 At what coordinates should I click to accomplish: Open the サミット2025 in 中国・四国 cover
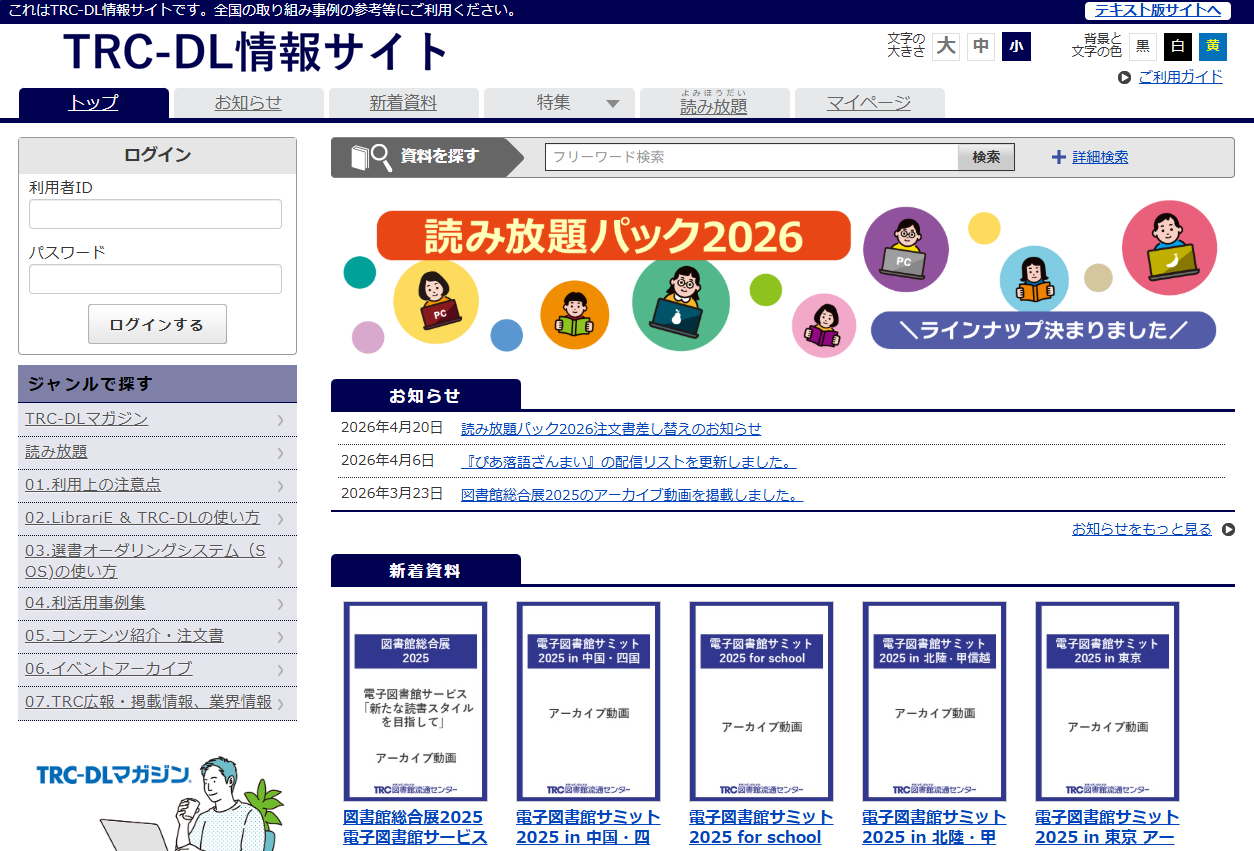pyautogui.click(x=588, y=701)
